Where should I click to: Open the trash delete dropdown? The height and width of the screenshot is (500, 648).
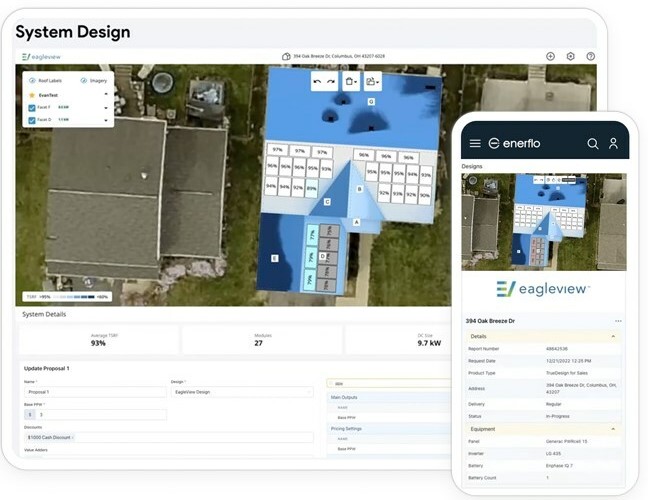(351, 81)
